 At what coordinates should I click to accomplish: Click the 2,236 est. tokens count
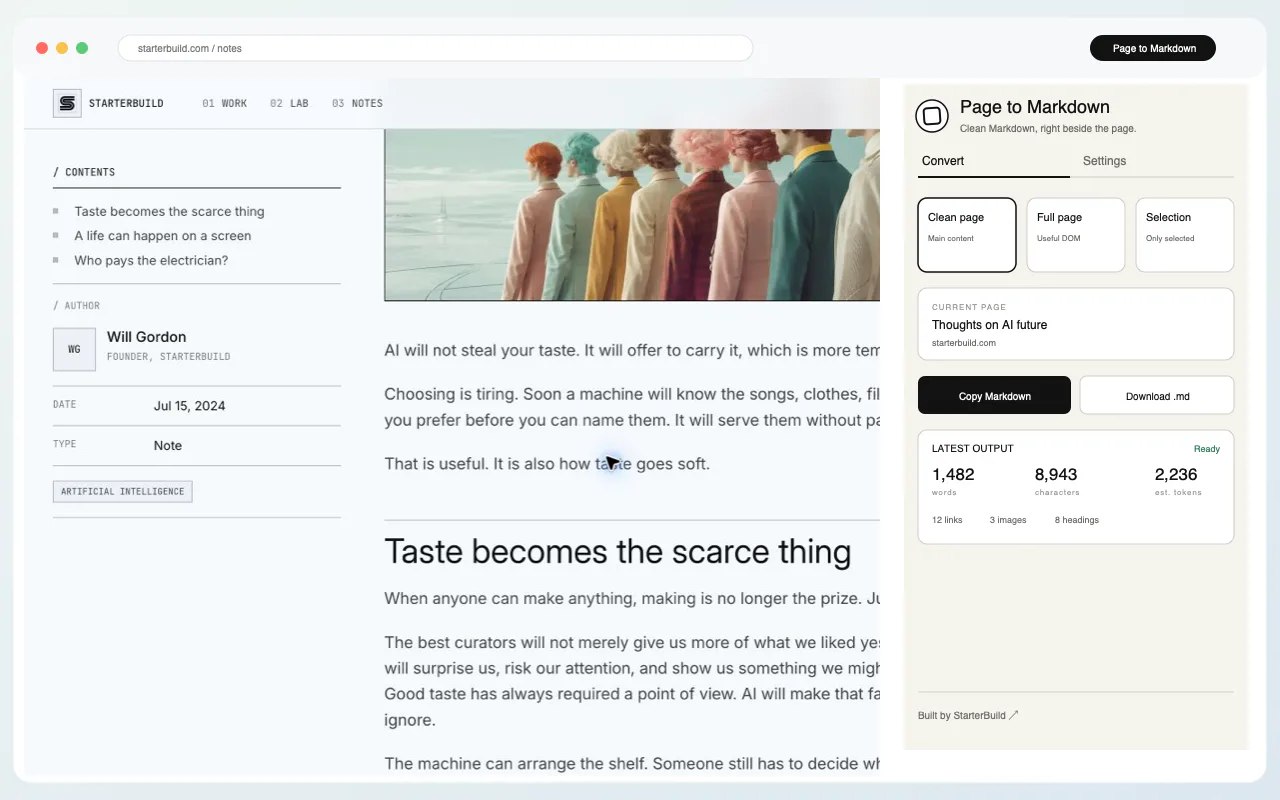pyautogui.click(x=1176, y=475)
